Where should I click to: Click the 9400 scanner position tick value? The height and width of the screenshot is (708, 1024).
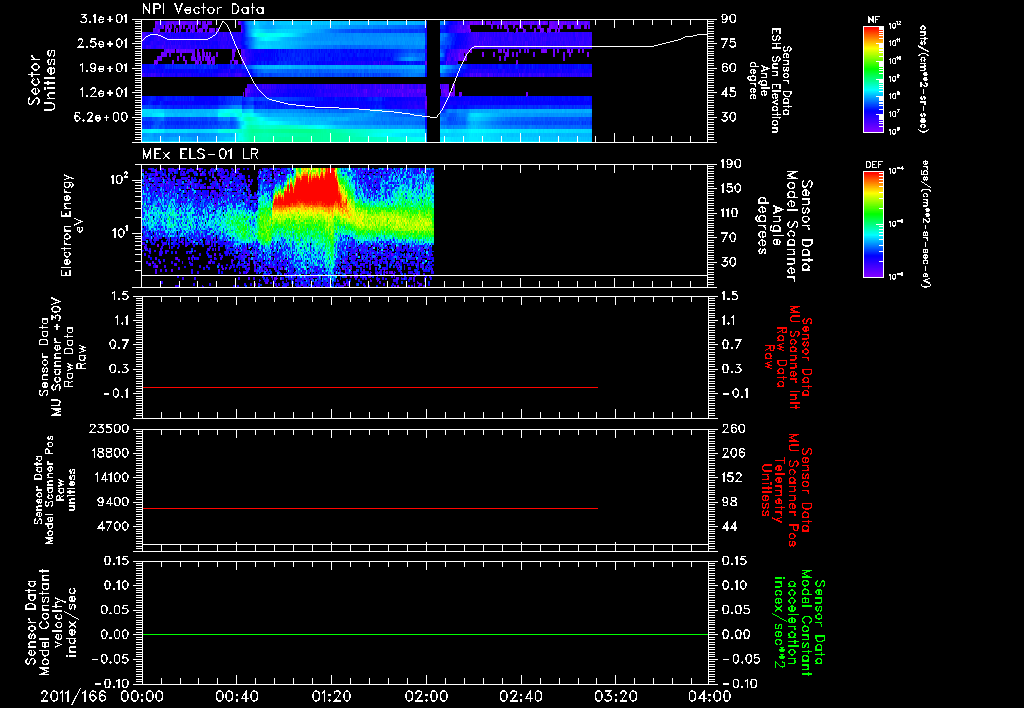[113, 502]
